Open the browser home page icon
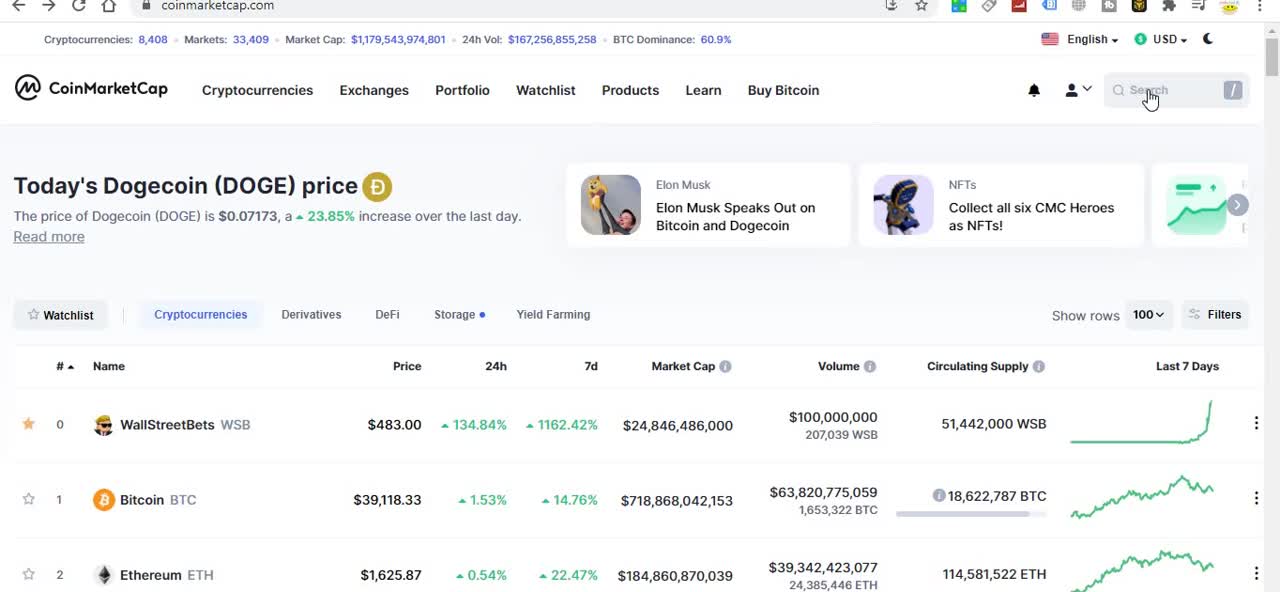1280x592 pixels. tap(109, 6)
